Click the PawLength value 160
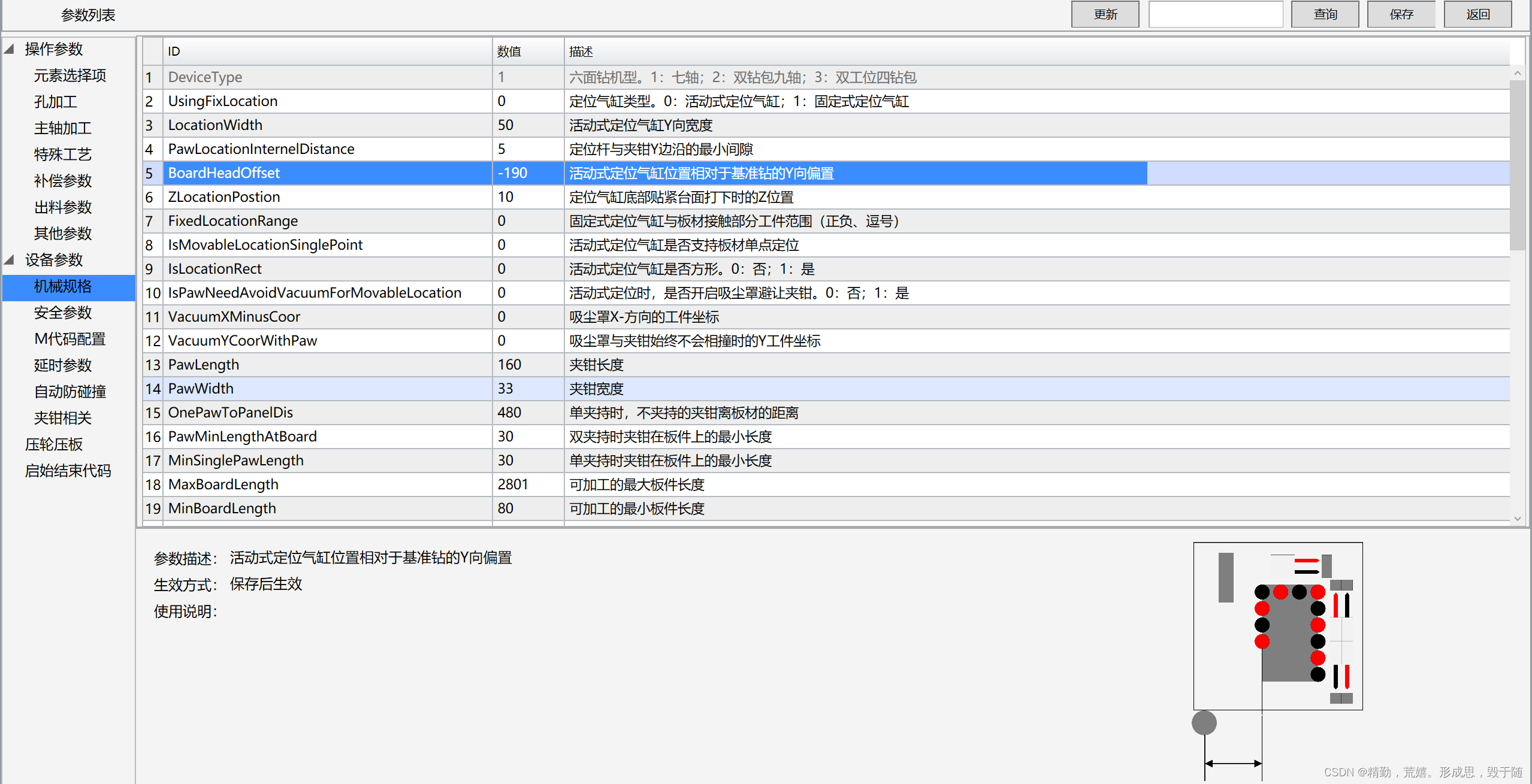1532x784 pixels. [509, 365]
